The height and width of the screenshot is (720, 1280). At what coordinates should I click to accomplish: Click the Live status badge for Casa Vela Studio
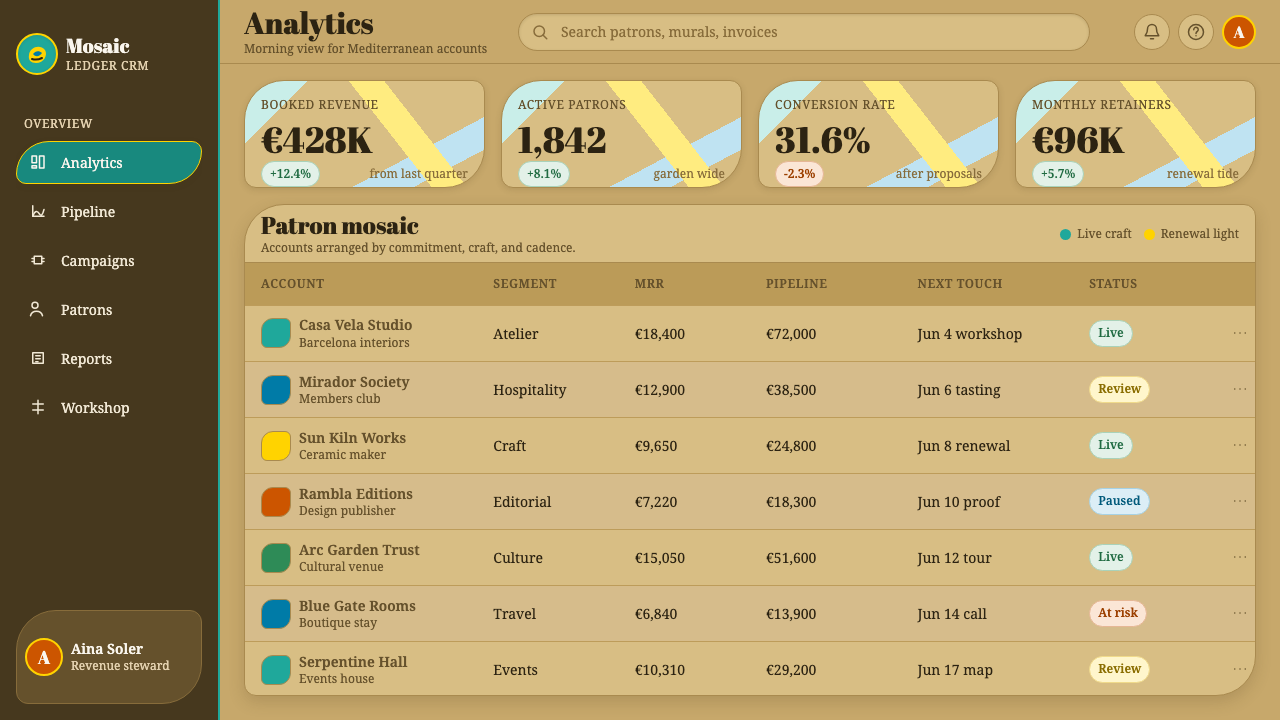1111,333
